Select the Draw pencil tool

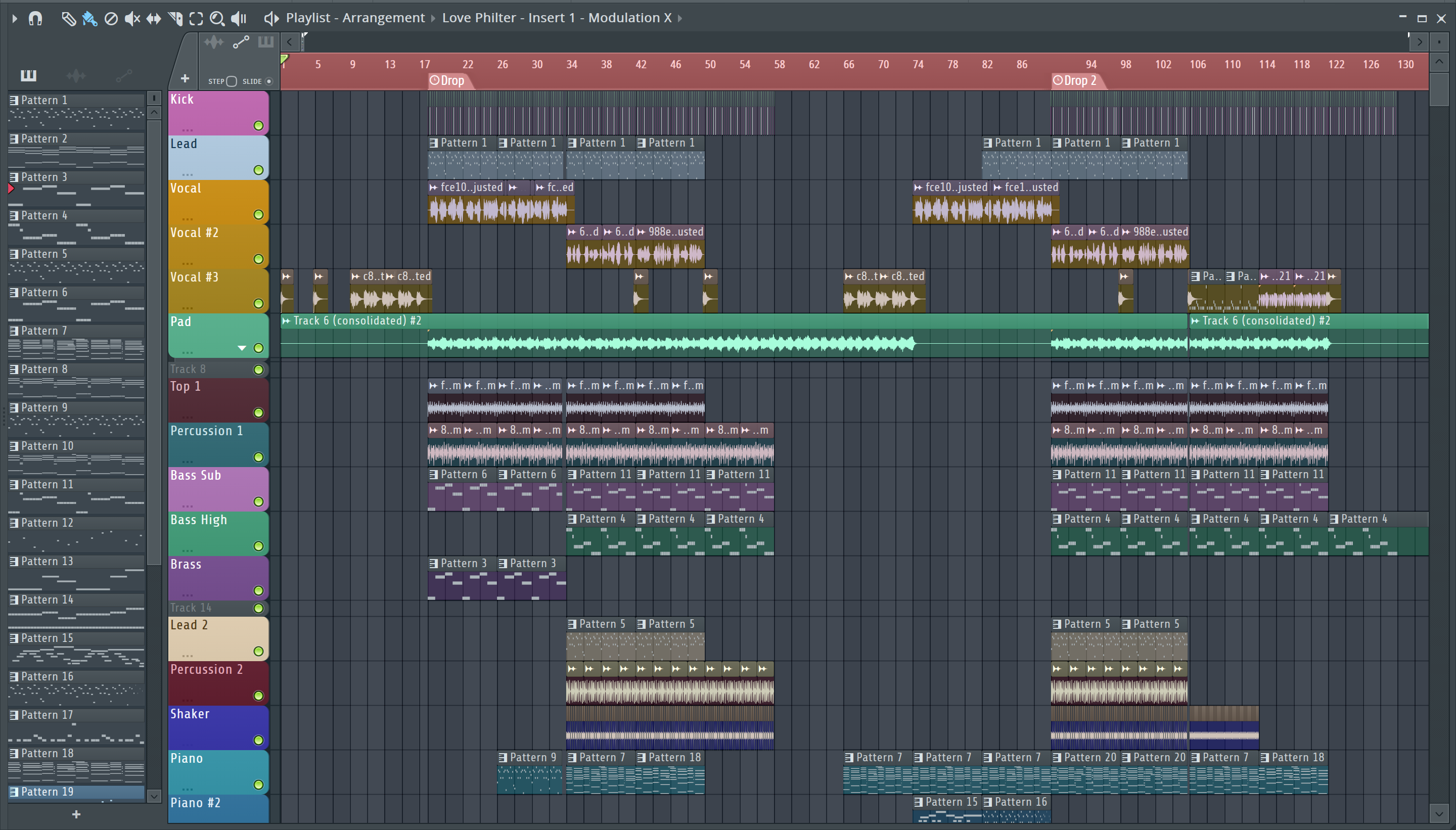tap(68, 18)
